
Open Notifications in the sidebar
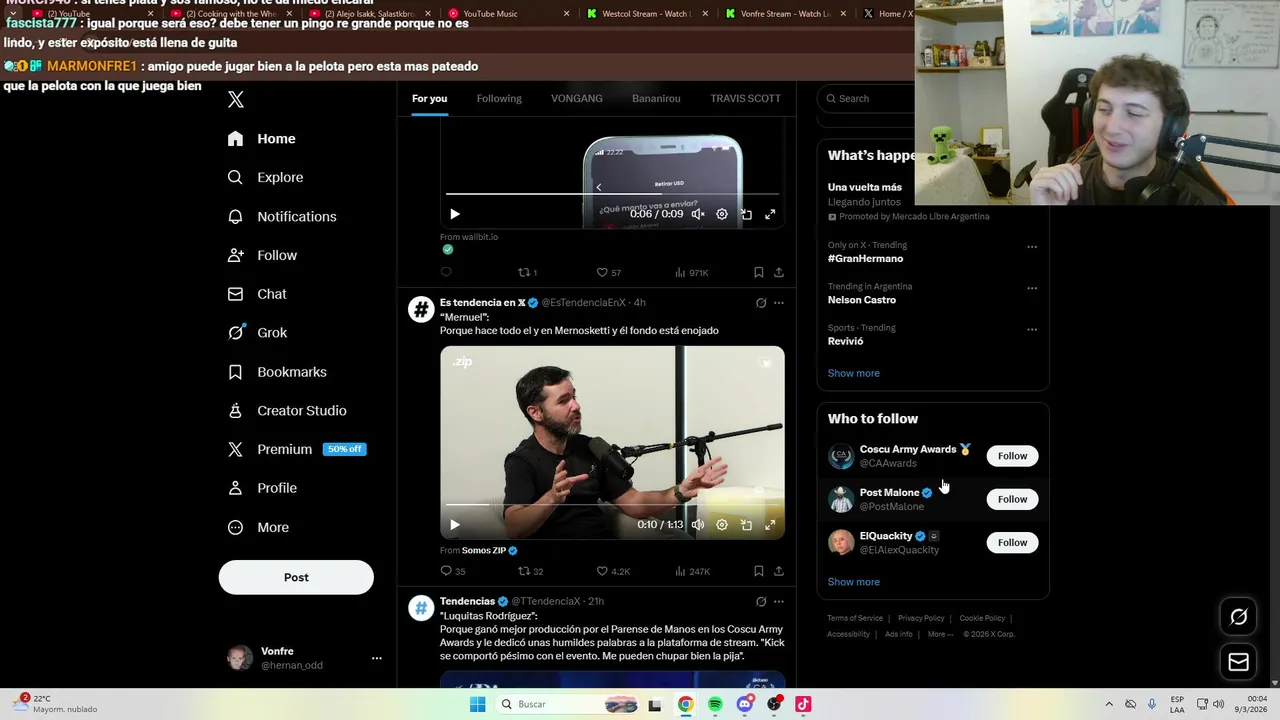point(282,216)
